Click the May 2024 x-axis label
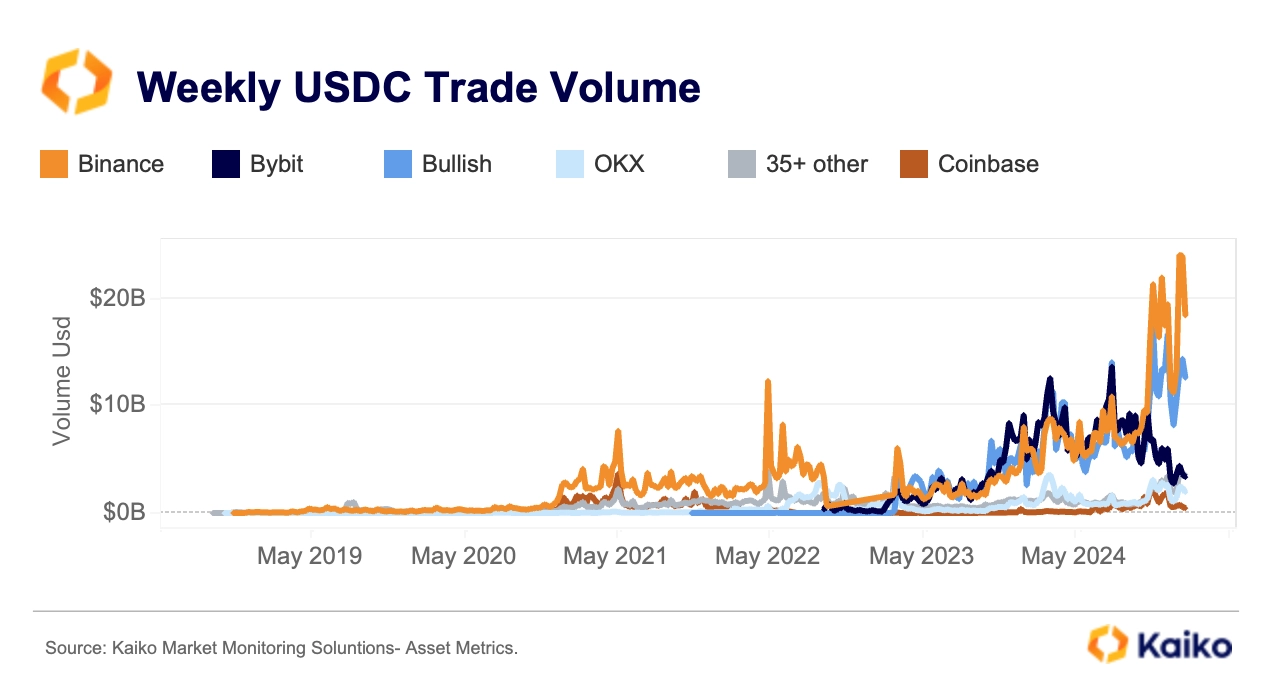The height and width of the screenshot is (692, 1282). [x=1073, y=556]
